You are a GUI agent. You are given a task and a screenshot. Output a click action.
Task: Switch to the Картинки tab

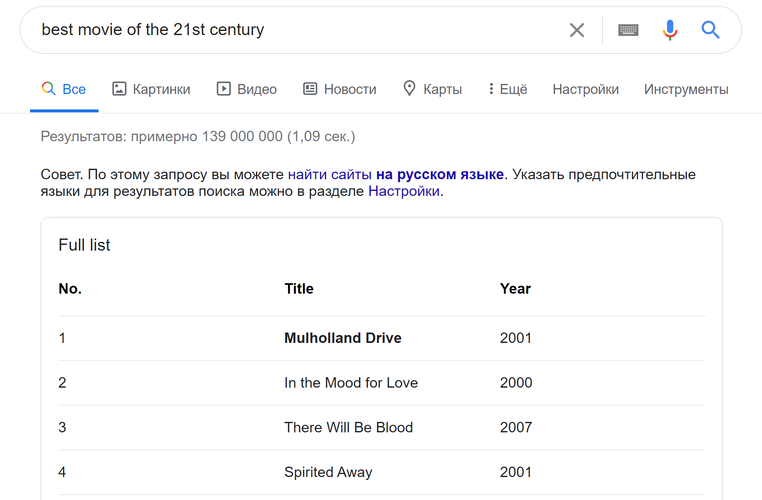click(151, 89)
